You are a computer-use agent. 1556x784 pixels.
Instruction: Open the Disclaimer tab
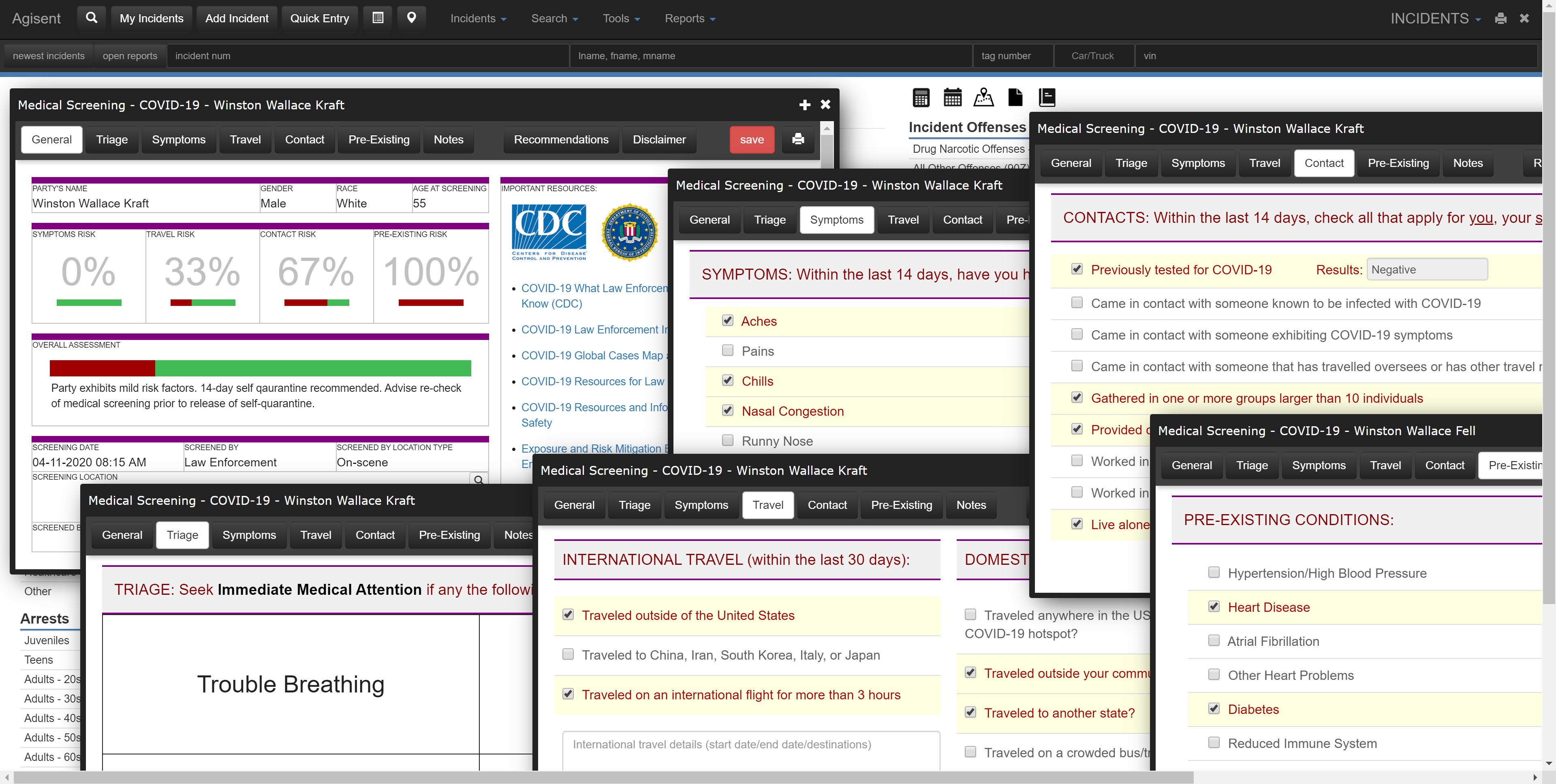pyautogui.click(x=659, y=139)
